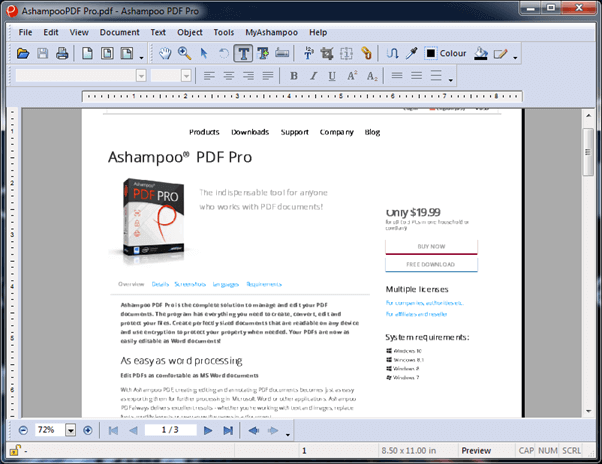Viewport: 602px width, 464px height.
Task: Go to previous view with back arrow
Action: [x=253, y=430]
